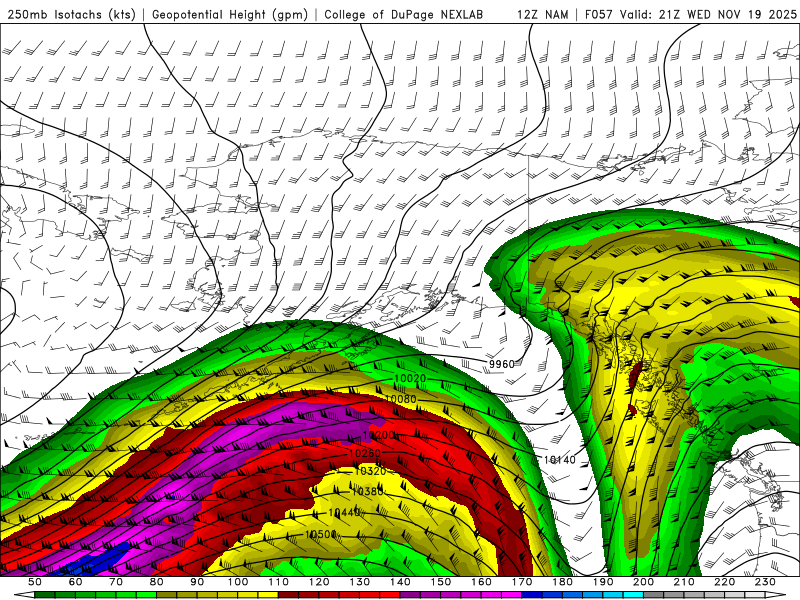Image resolution: width=800 pixels, height=600 pixels.
Task: Click the 230 value on the color scale
Action: 765,582
